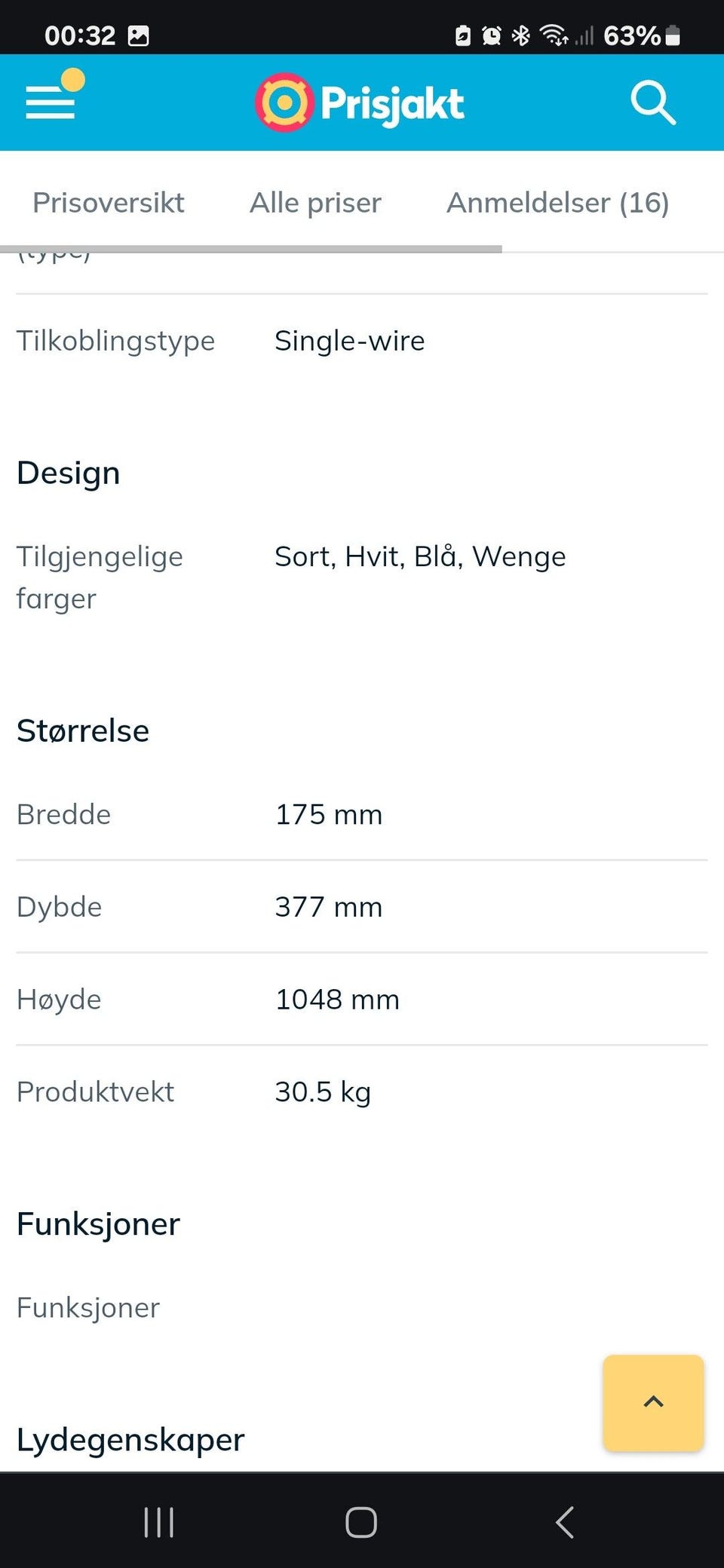Tap the Wi-Fi status icon
This screenshot has height=1568, width=724.
click(x=554, y=35)
